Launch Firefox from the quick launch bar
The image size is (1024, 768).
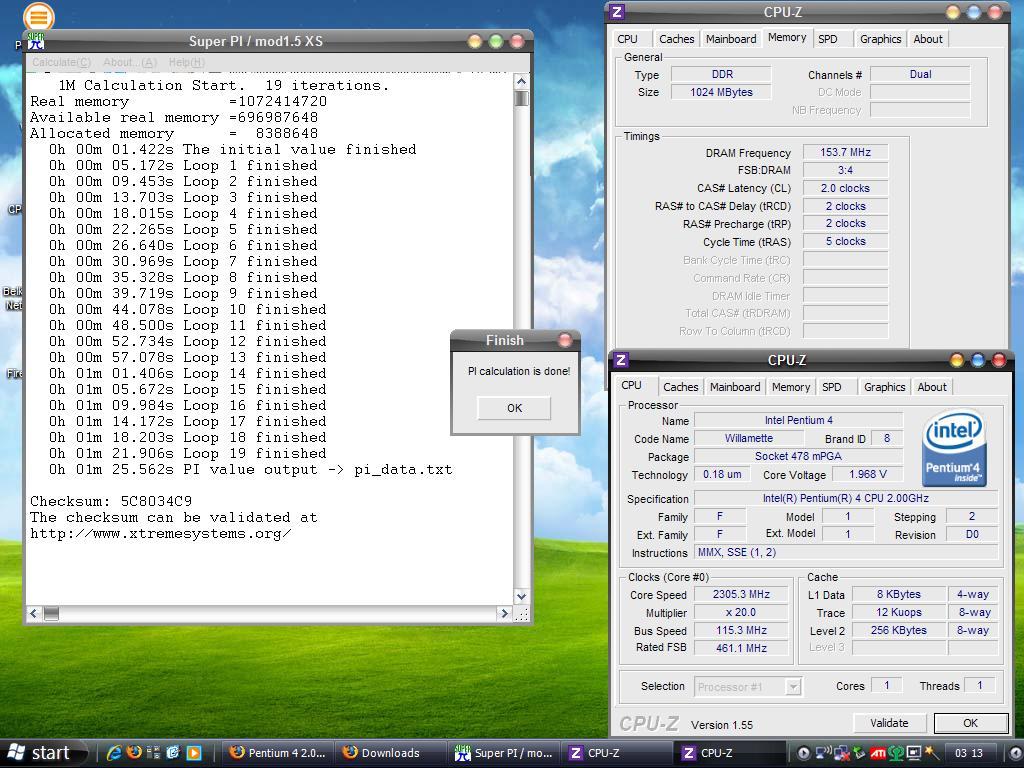(x=134, y=752)
